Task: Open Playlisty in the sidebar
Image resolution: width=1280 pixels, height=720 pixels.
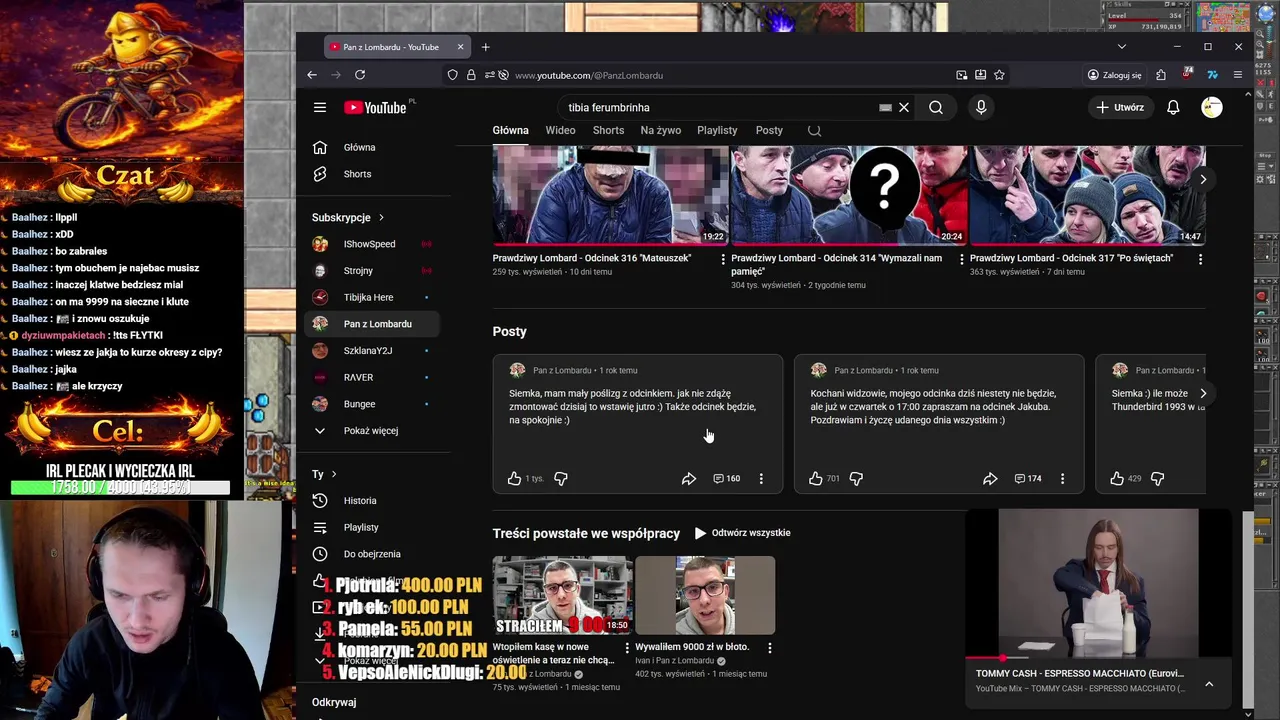Action: tap(372, 527)
